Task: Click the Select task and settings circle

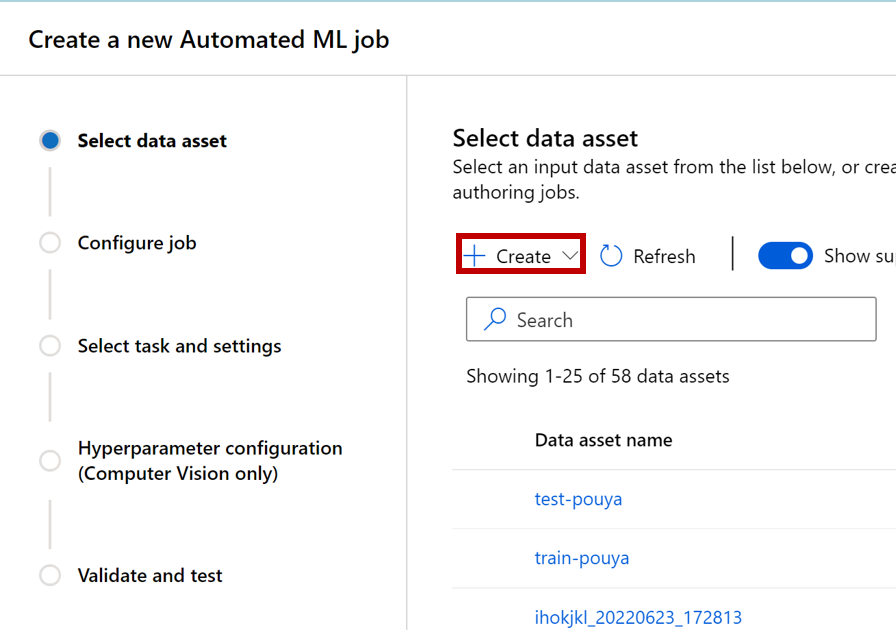Action: click(x=50, y=345)
